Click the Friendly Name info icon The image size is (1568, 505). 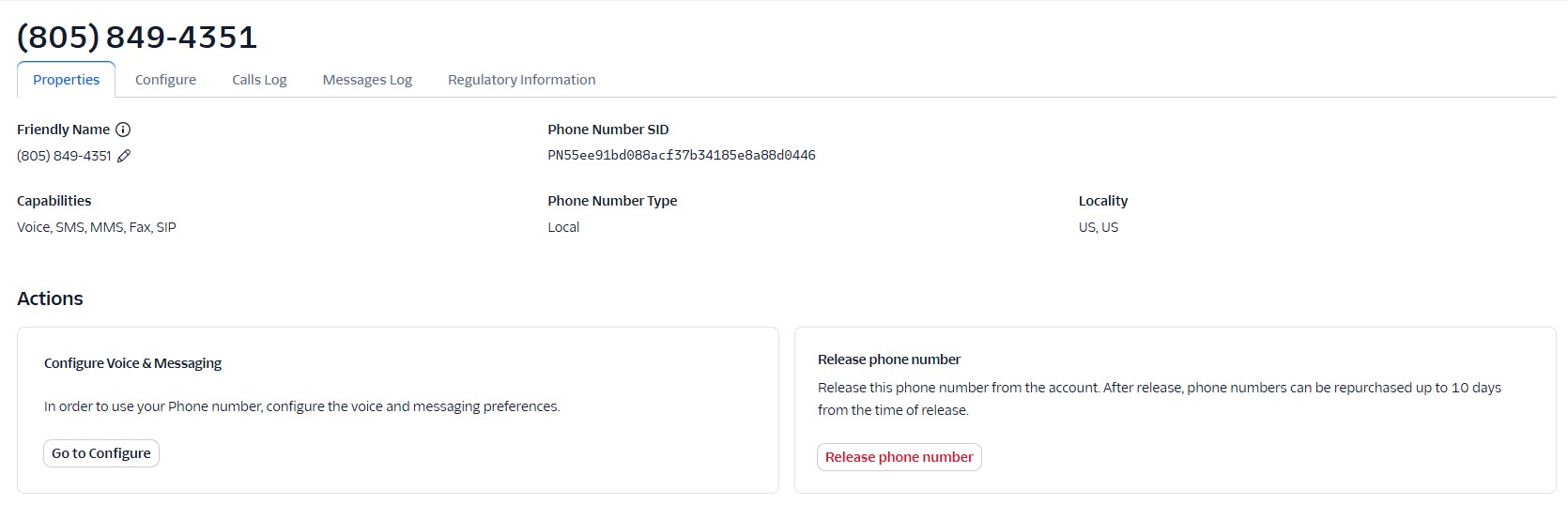(123, 130)
